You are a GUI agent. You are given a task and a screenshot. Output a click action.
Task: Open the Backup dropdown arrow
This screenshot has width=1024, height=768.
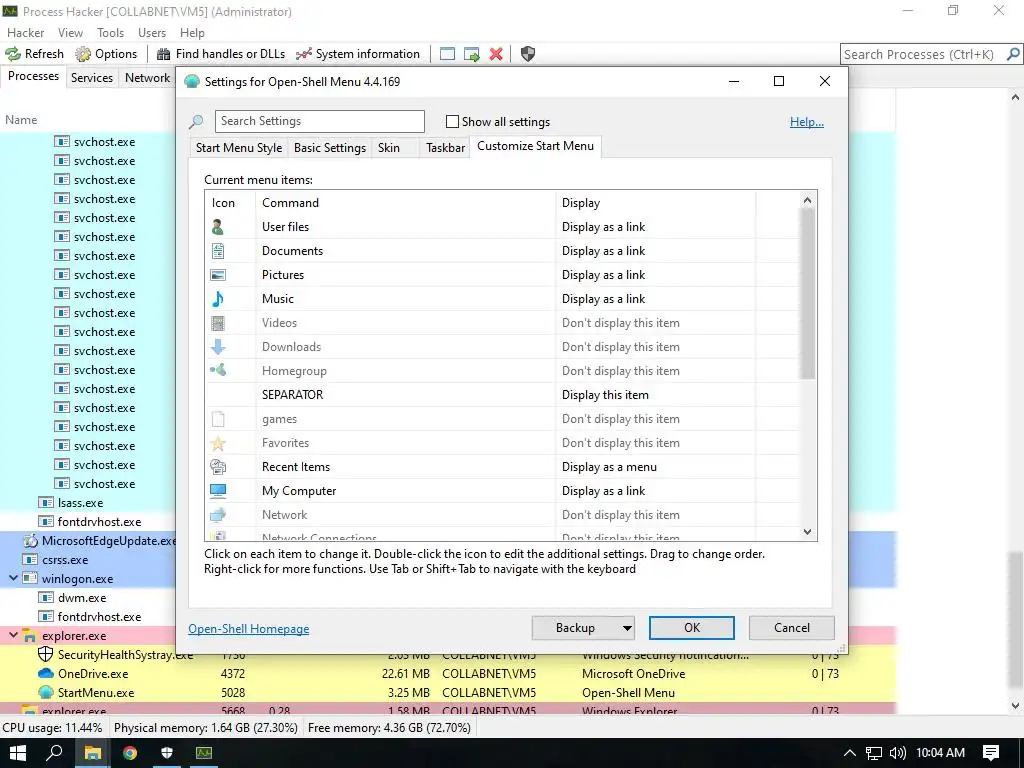click(627, 628)
